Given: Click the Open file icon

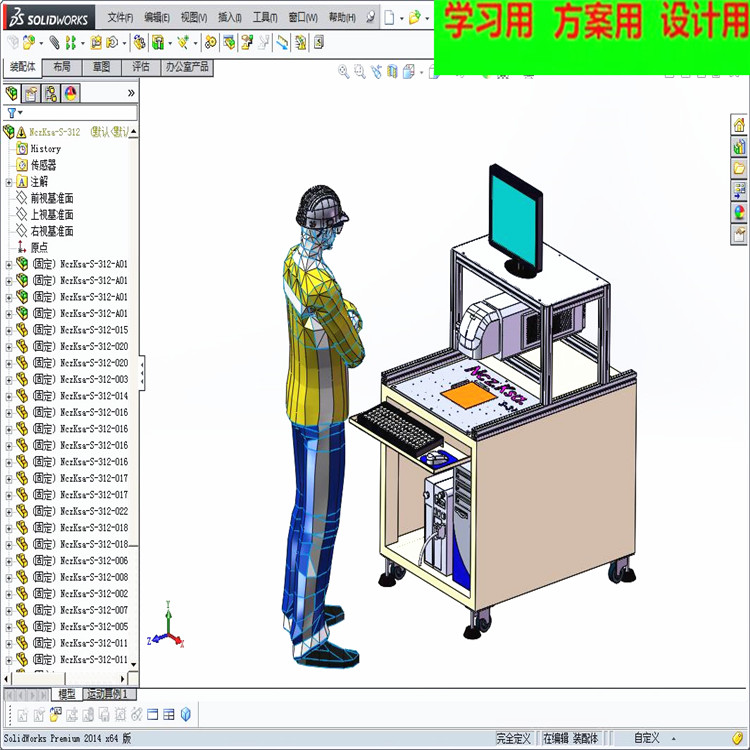Looking at the screenshot, I should 415,18.
